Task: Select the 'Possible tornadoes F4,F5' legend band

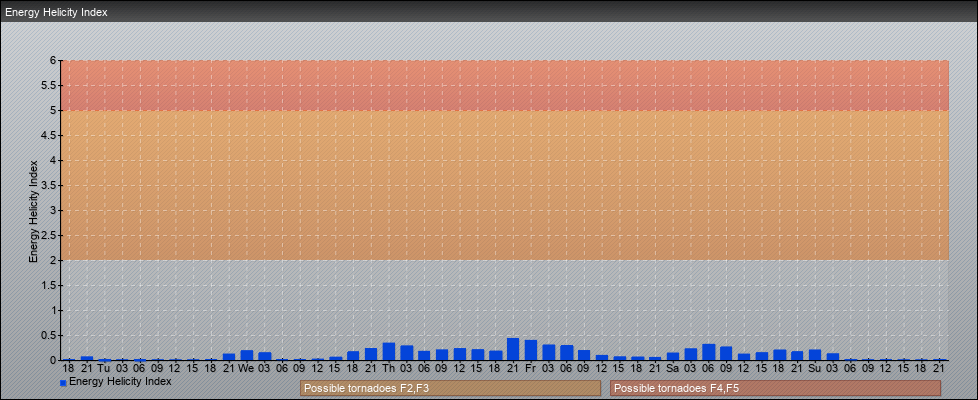Action: (x=775, y=388)
